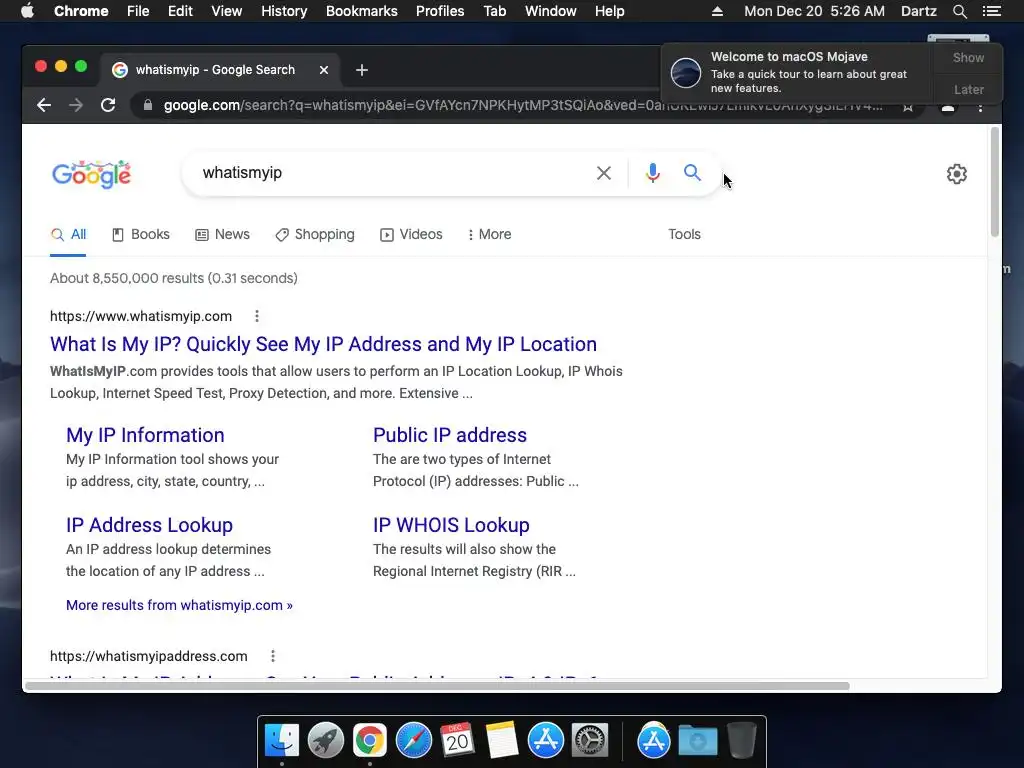This screenshot has width=1024, height=768.
Task: Open options for whatismyipaddress.com result
Action: 273,656
